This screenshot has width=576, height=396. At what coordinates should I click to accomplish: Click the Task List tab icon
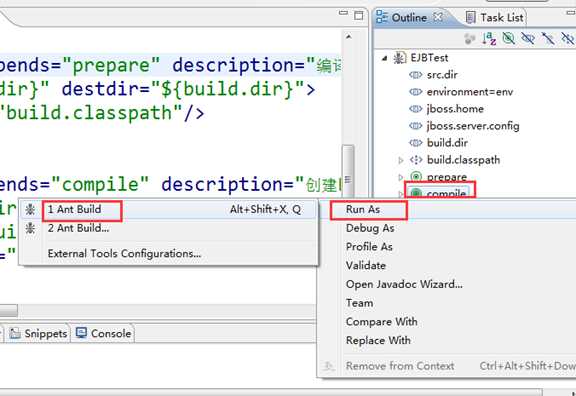(x=470, y=17)
